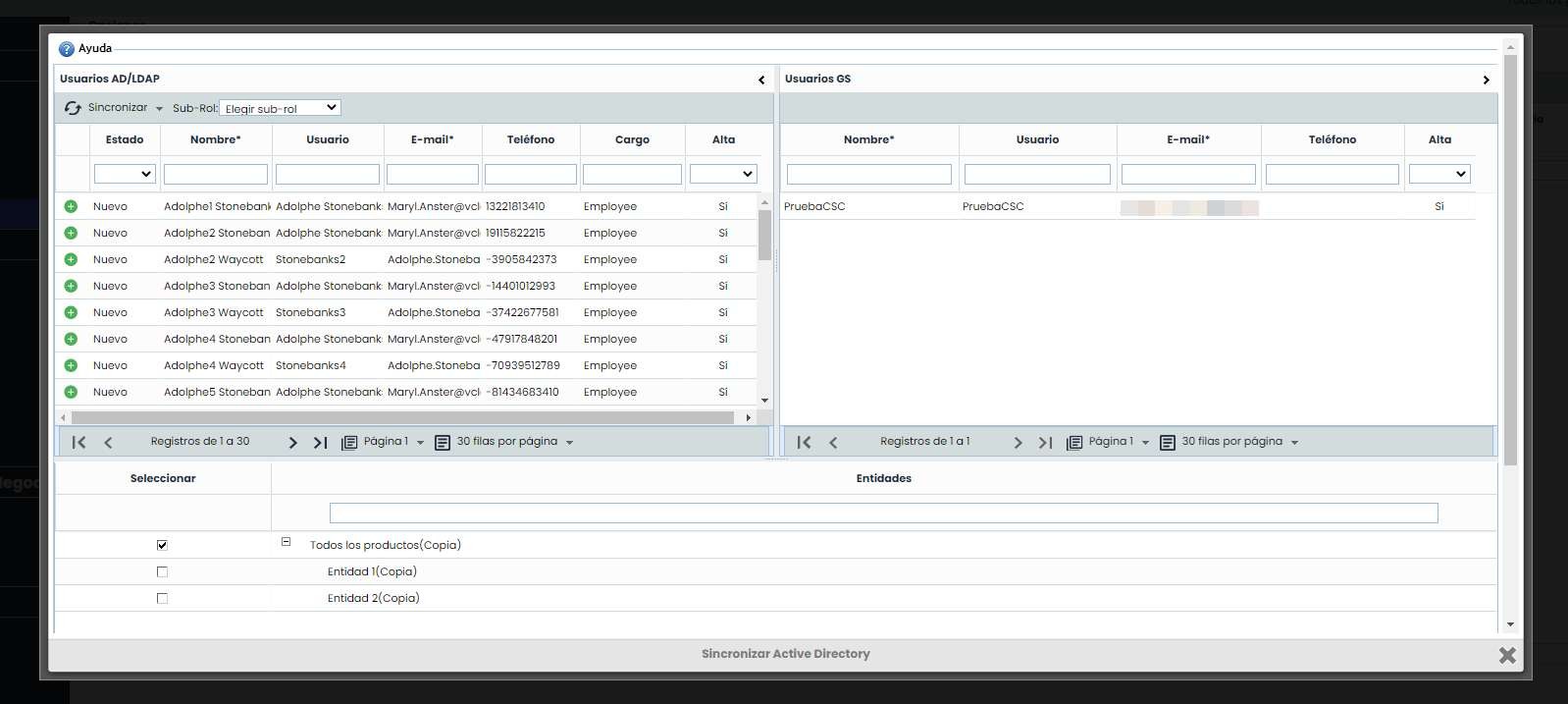
Task: Click the Sincronizar refresh icon
Action: point(73,108)
